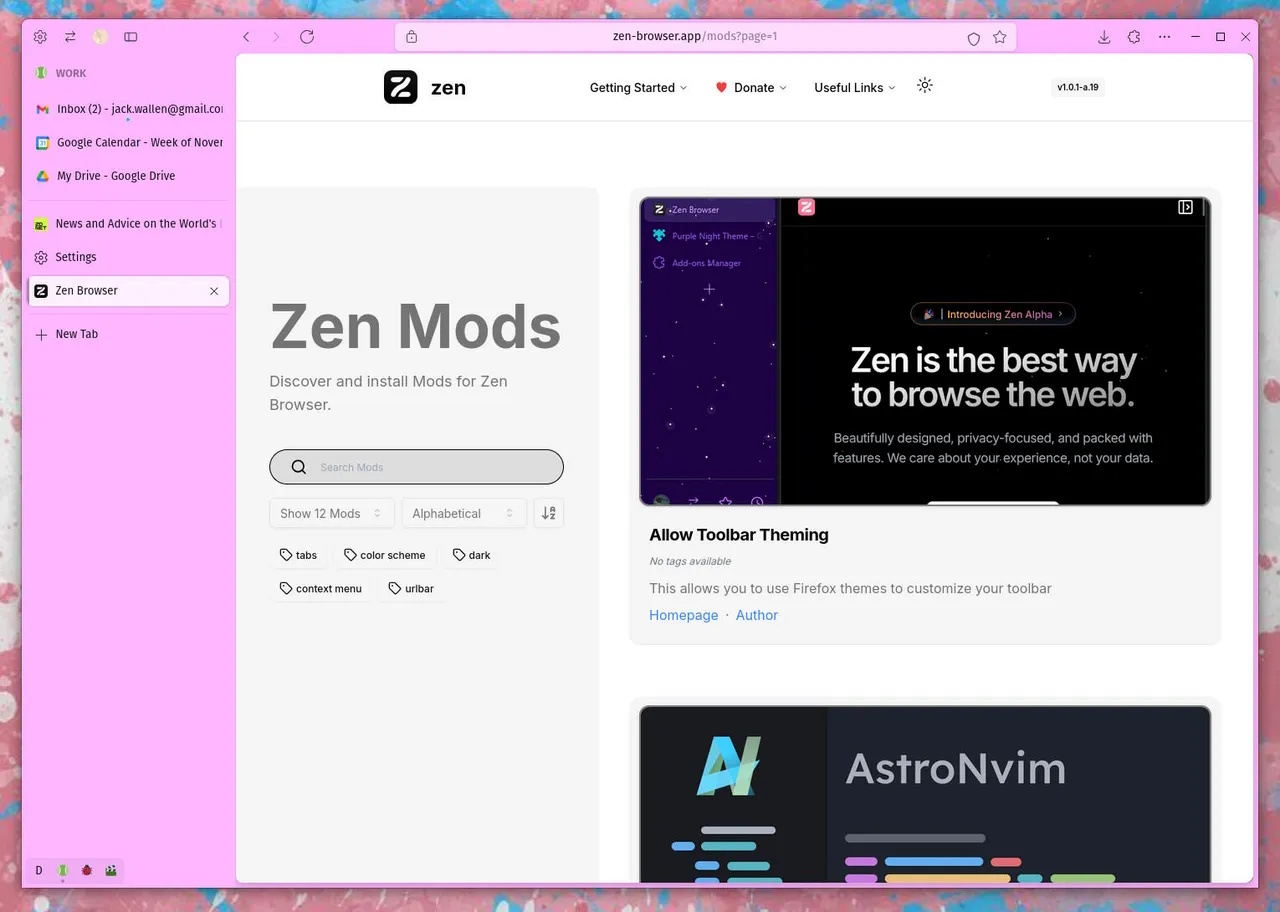
Task: Filter mods by the tabs tag
Action: point(299,555)
